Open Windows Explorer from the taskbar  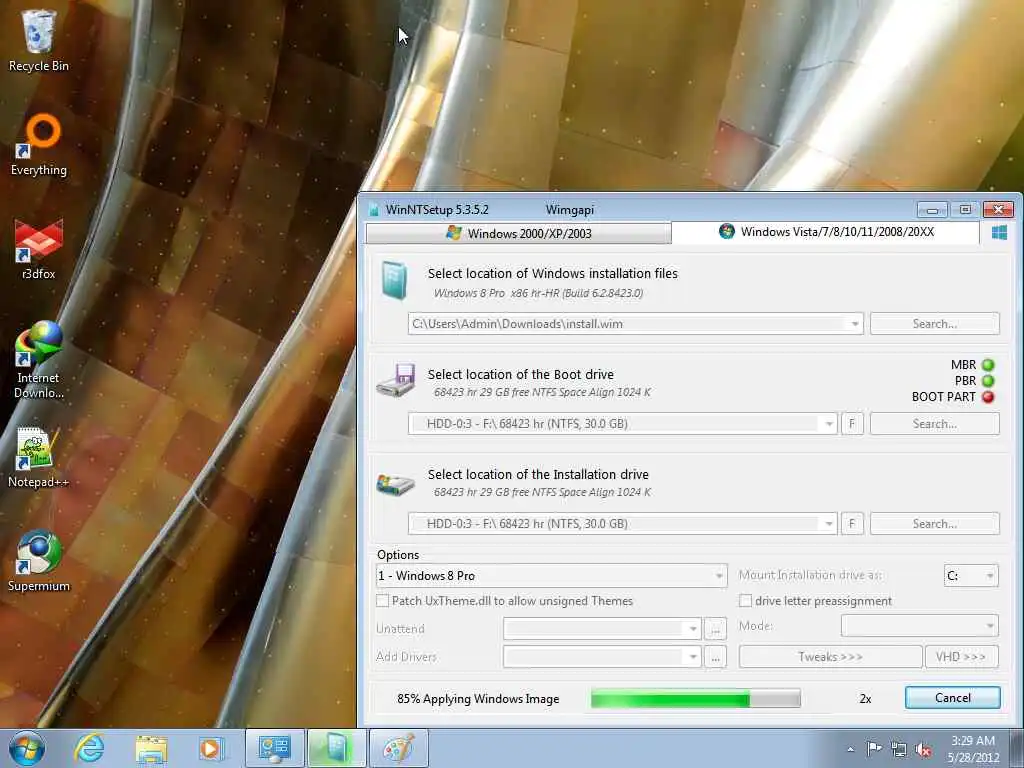152,748
